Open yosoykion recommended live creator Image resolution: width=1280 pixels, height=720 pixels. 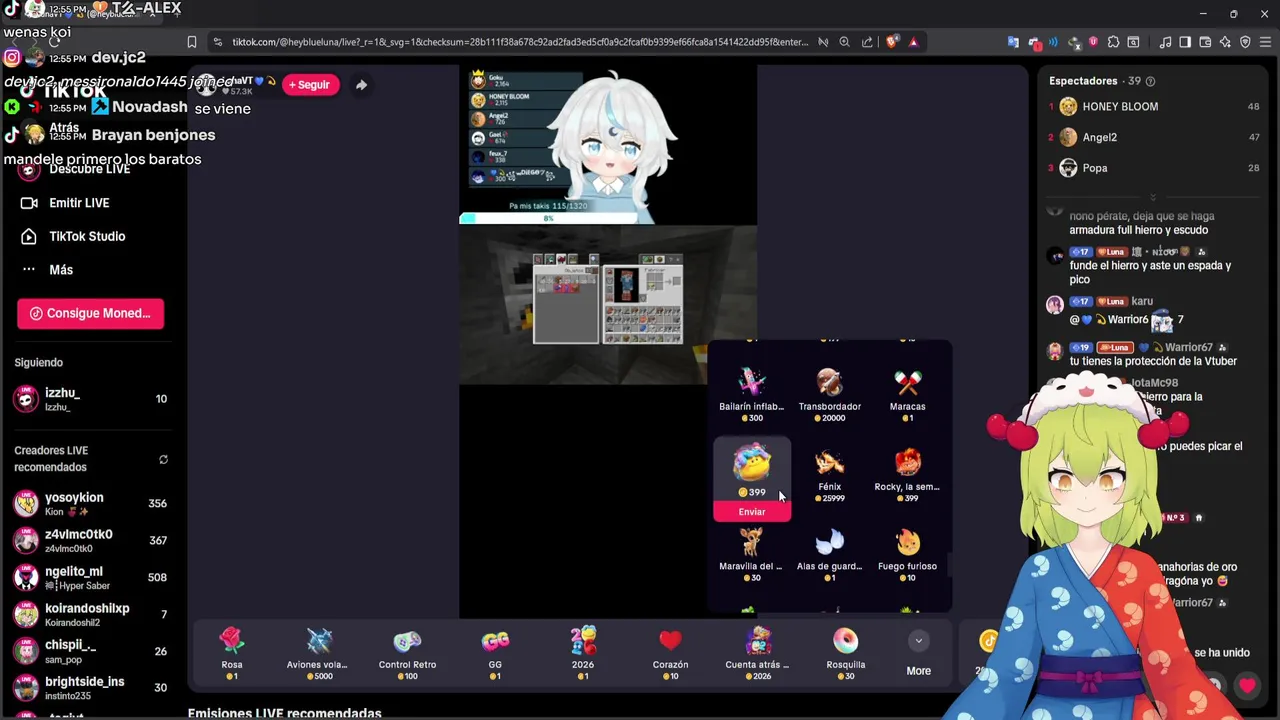point(92,504)
